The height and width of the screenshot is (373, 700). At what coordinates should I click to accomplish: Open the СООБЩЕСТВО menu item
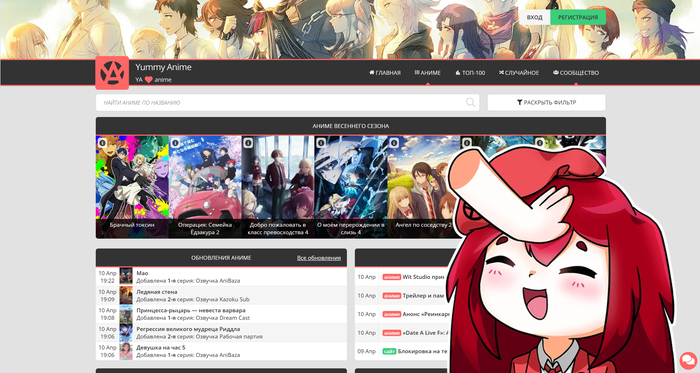tap(576, 73)
